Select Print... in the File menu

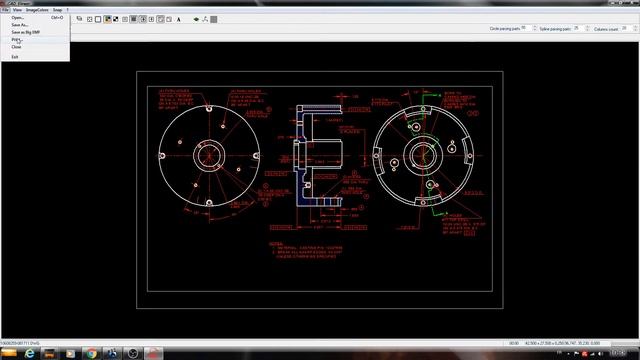36,40
